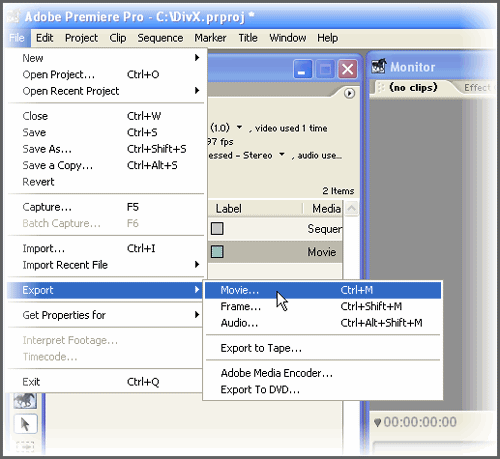Choose Export To DVD option
The height and width of the screenshot is (459, 500).
click(x=323, y=389)
